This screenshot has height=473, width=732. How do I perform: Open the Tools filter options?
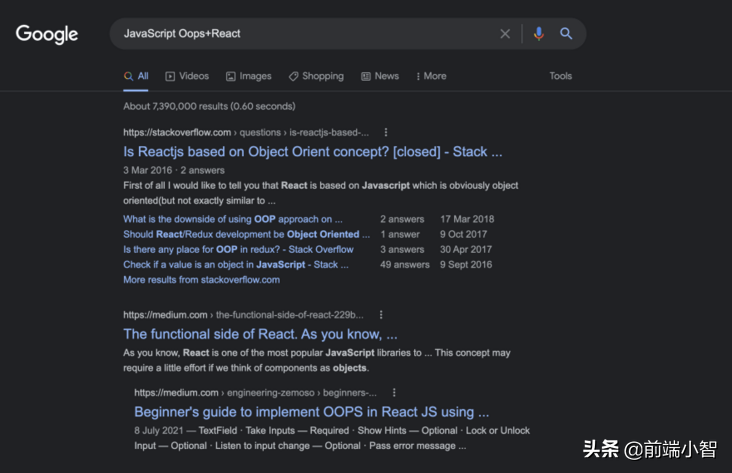tap(560, 76)
